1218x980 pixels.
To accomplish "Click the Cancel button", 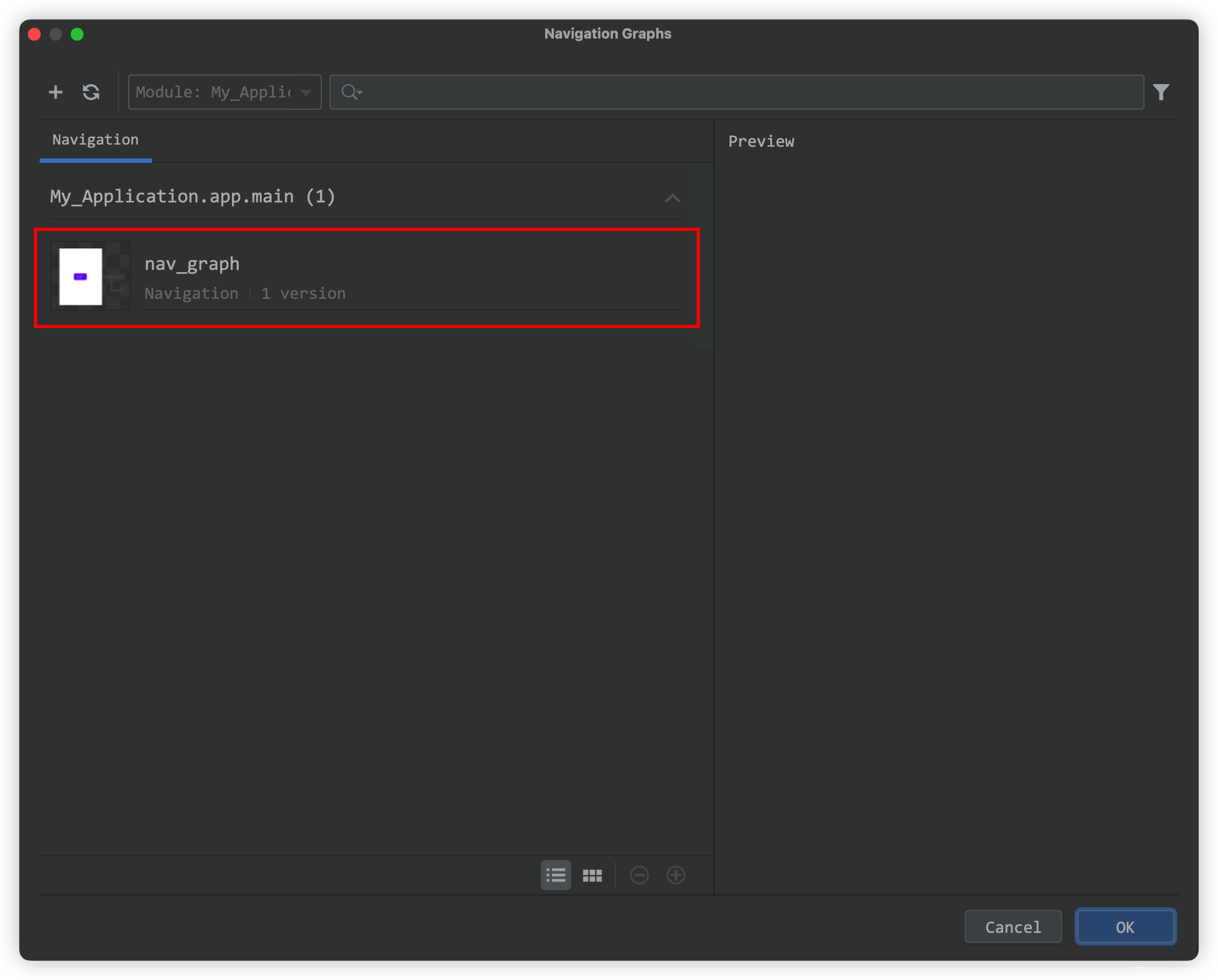I will [x=1013, y=927].
